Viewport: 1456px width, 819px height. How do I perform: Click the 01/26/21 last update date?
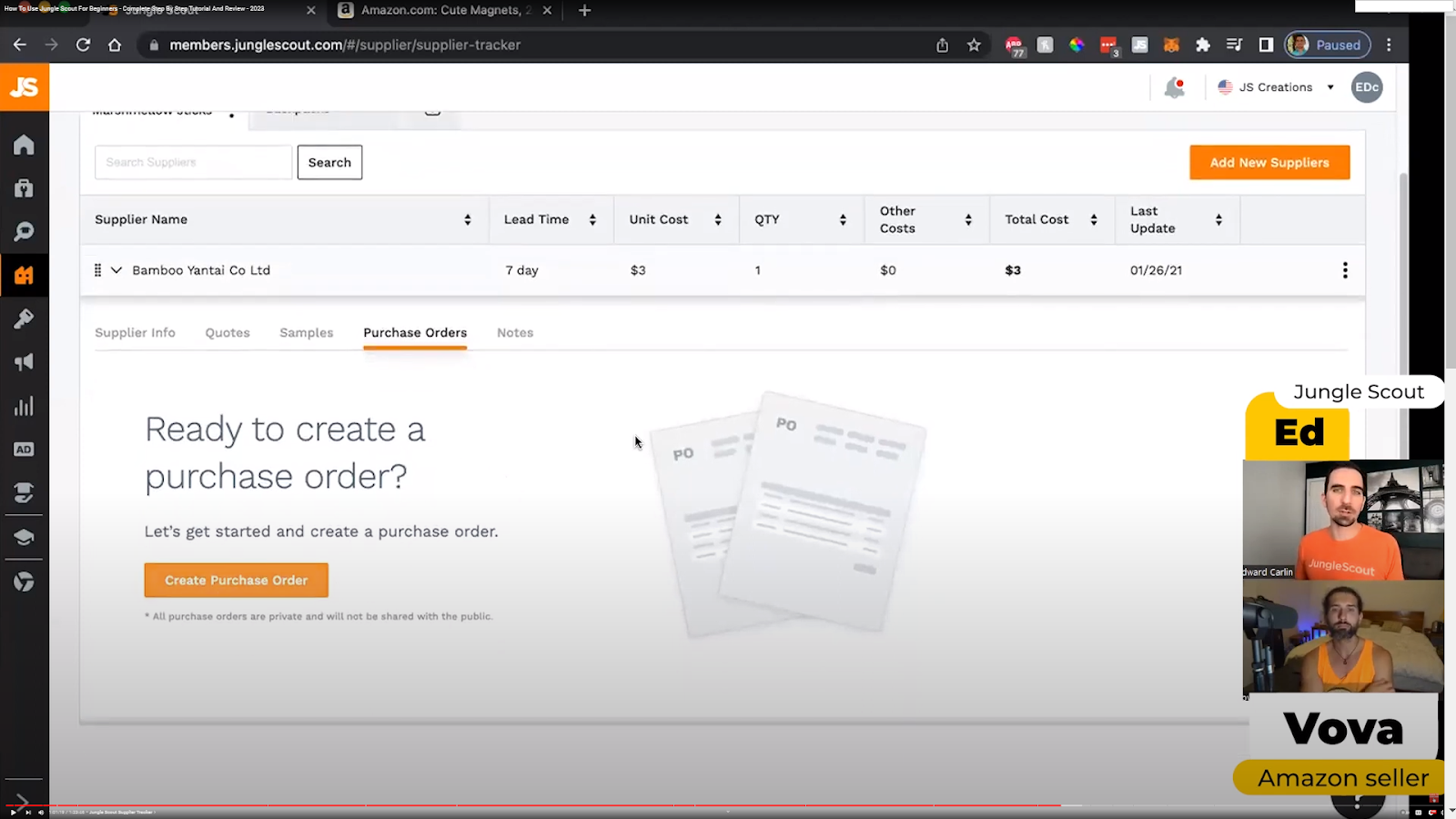tap(1156, 270)
